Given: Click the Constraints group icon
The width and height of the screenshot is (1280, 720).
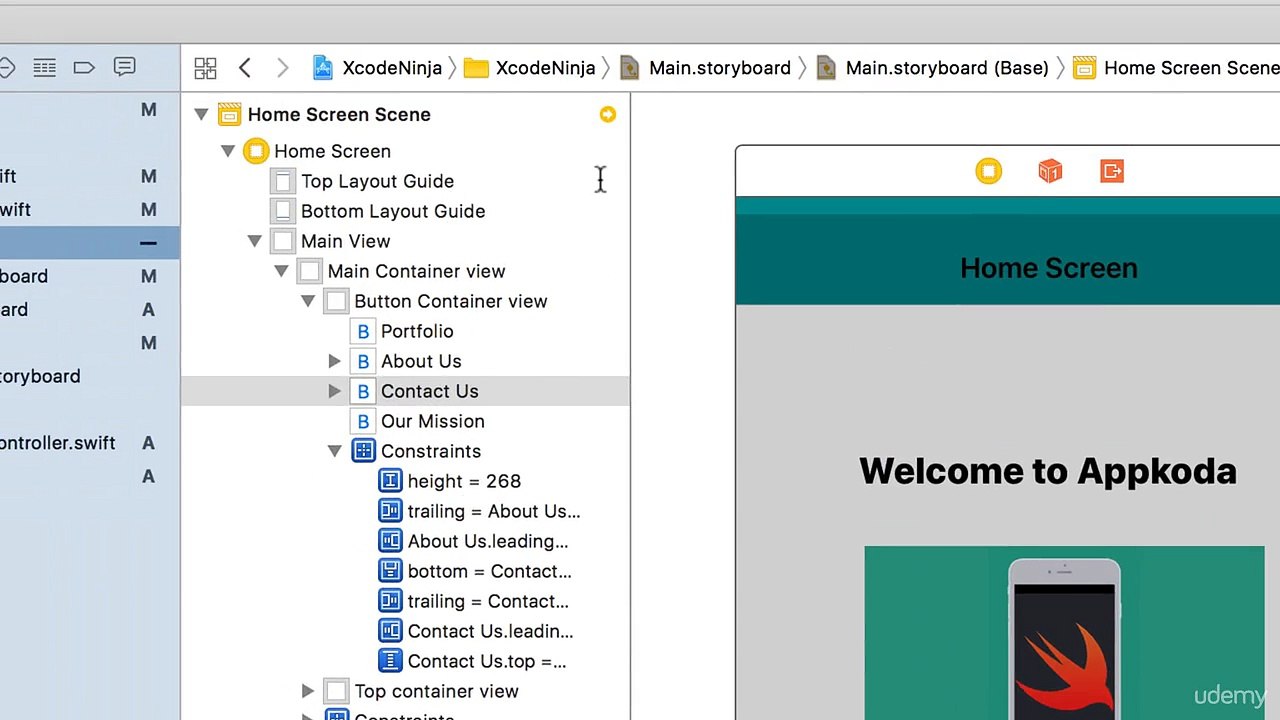Looking at the screenshot, I should click(x=363, y=451).
